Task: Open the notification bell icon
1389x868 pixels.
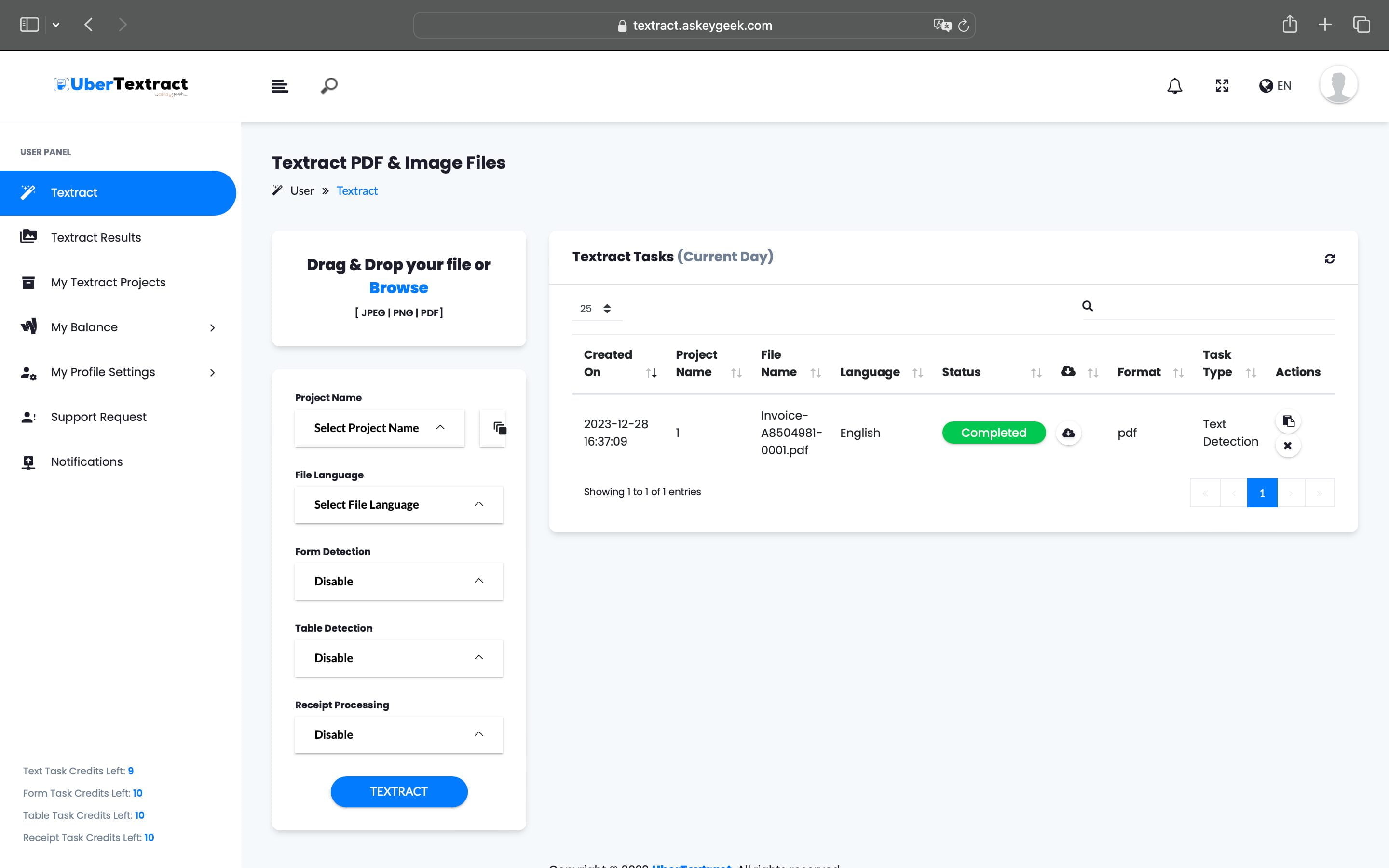Action: click(1174, 86)
